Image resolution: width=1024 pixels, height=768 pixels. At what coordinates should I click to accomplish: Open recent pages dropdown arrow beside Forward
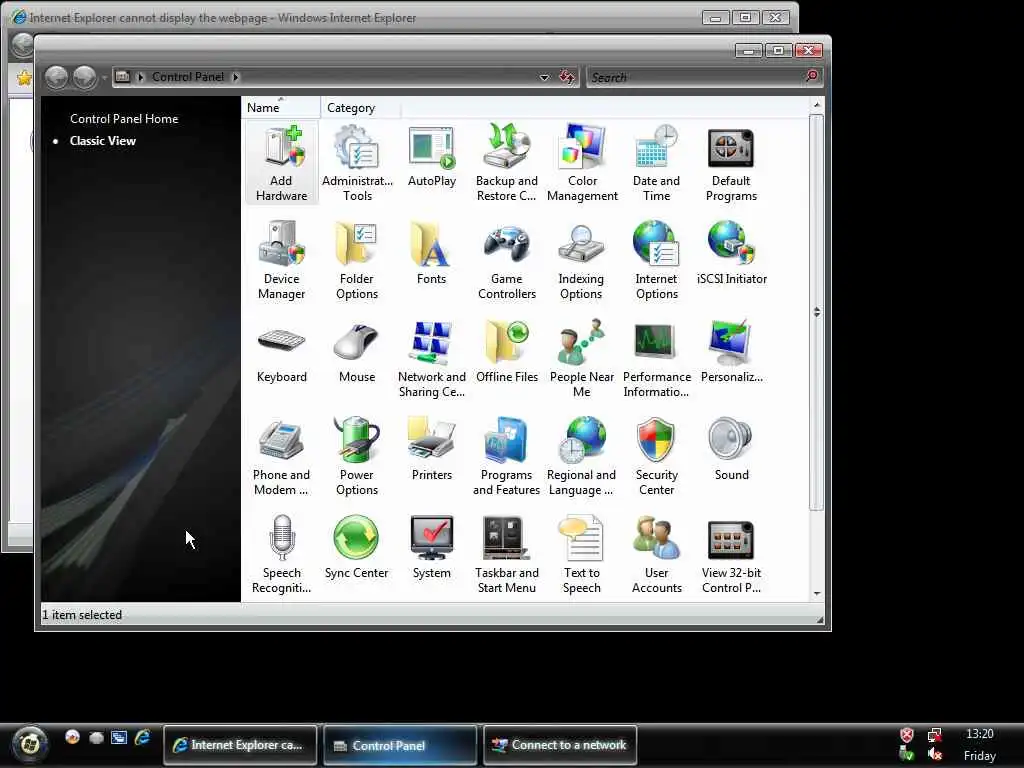point(104,78)
